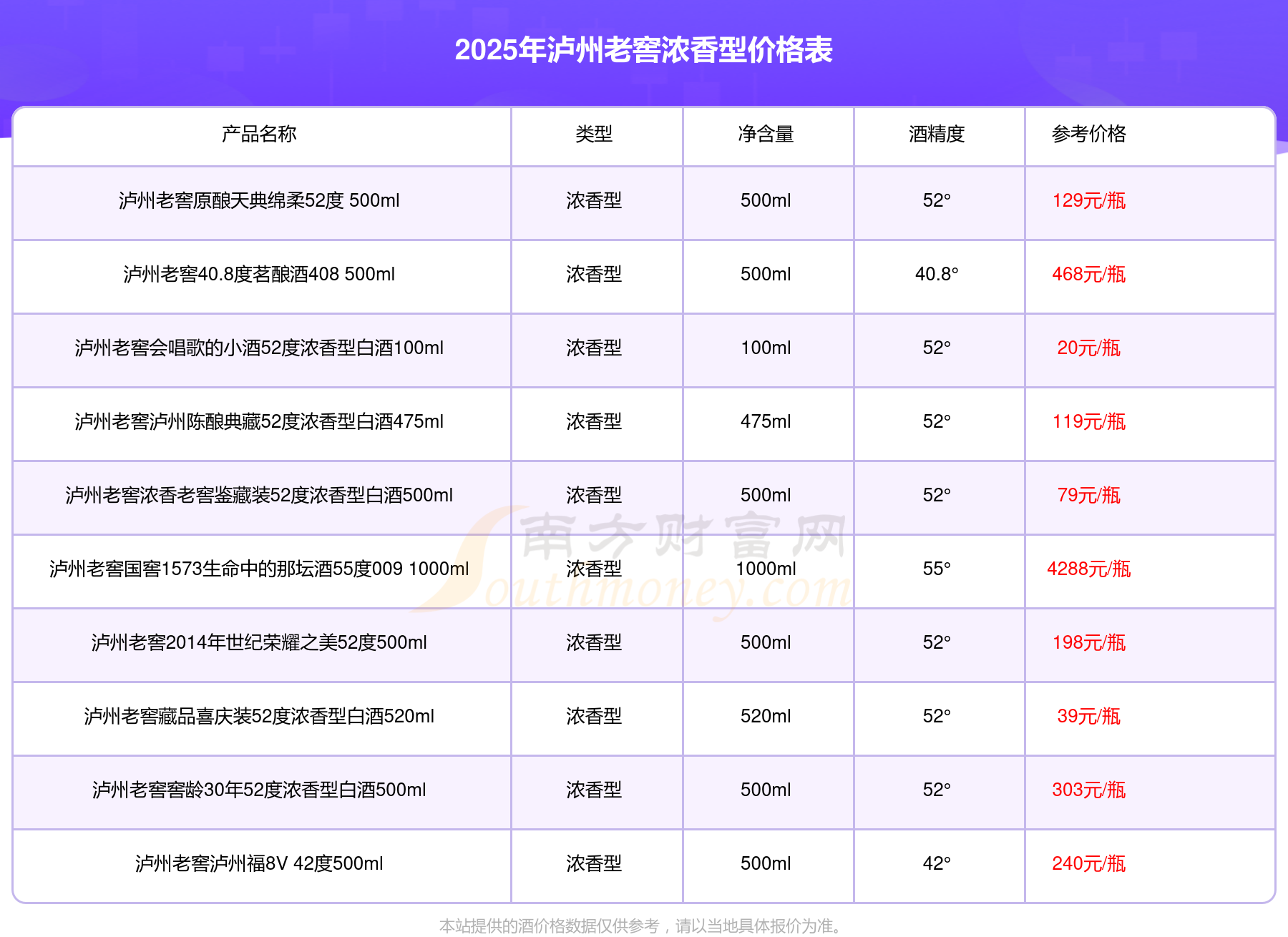Click the price 303元/瓶
Screen dimensions: 1288x937
pyautogui.click(x=1089, y=790)
